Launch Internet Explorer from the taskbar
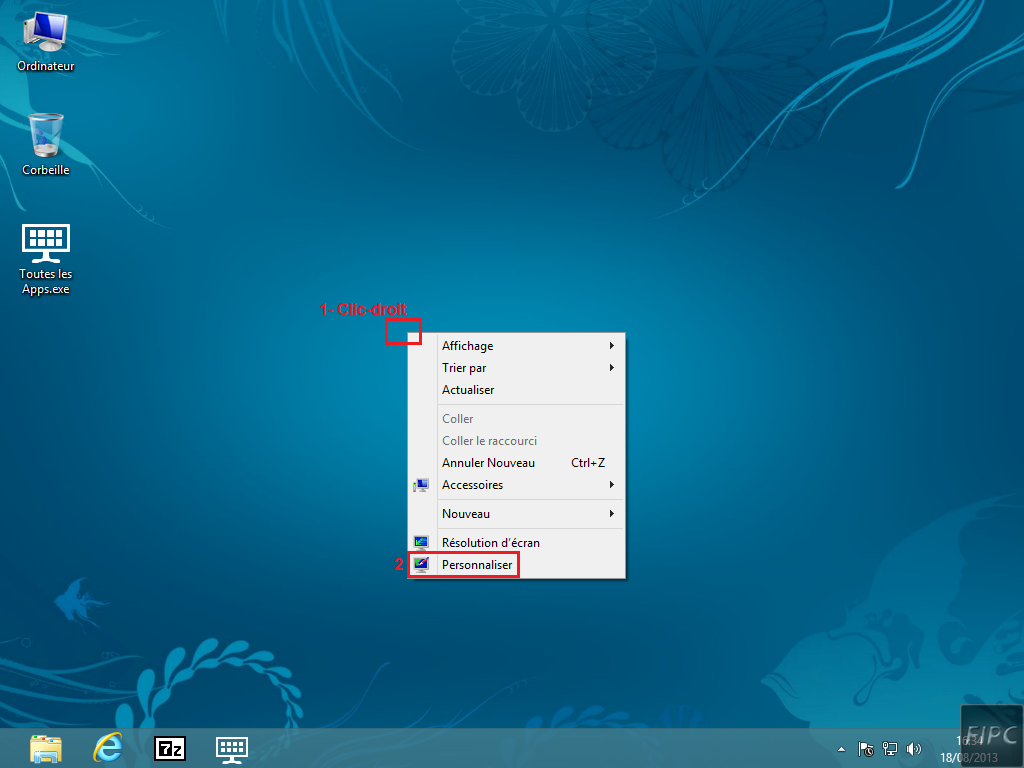Screen dimensions: 1024x768 [107, 748]
